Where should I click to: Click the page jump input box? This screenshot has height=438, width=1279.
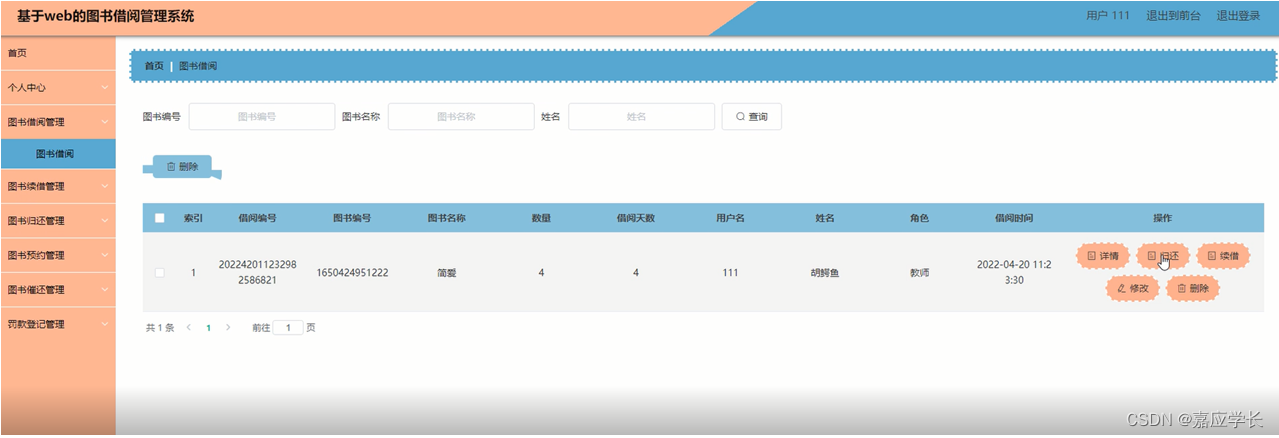(x=288, y=327)
